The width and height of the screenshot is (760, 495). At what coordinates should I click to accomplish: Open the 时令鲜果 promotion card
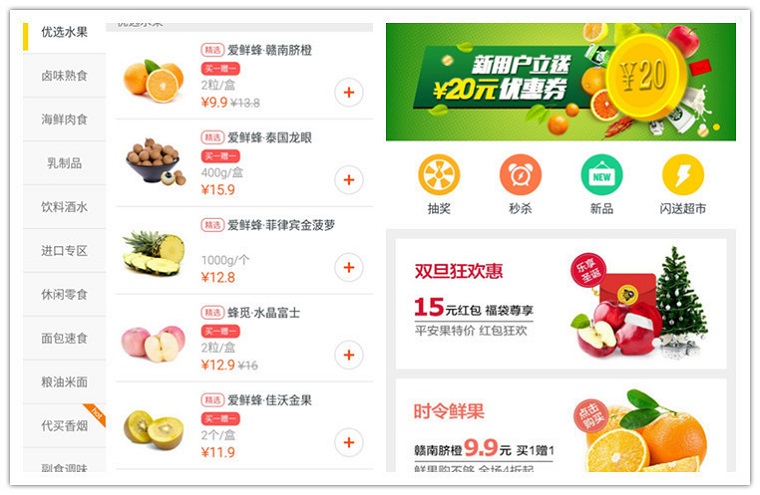pyautogui.click(x=561, y=425)
